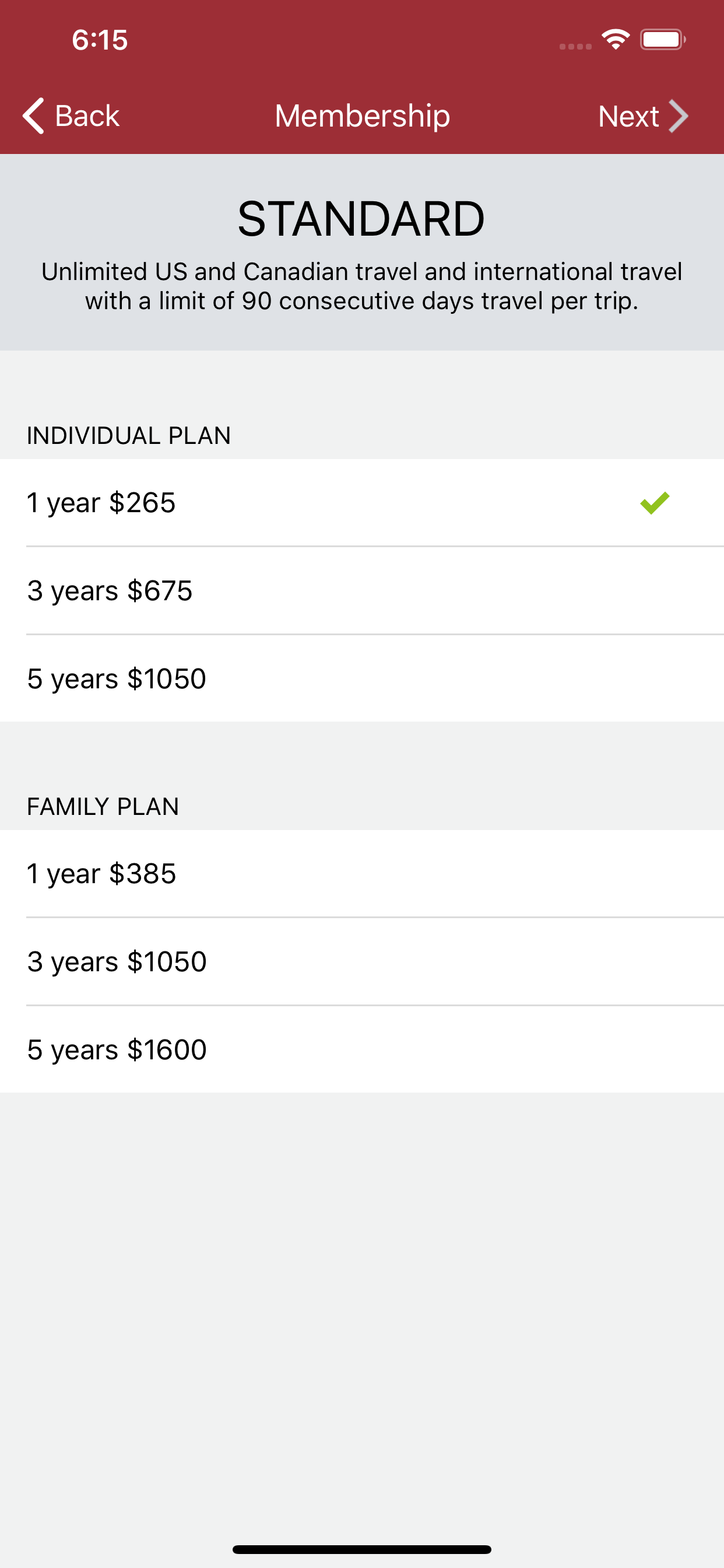
Task: Choose Family 1 year $385 plan
Action: click(362, 873)
